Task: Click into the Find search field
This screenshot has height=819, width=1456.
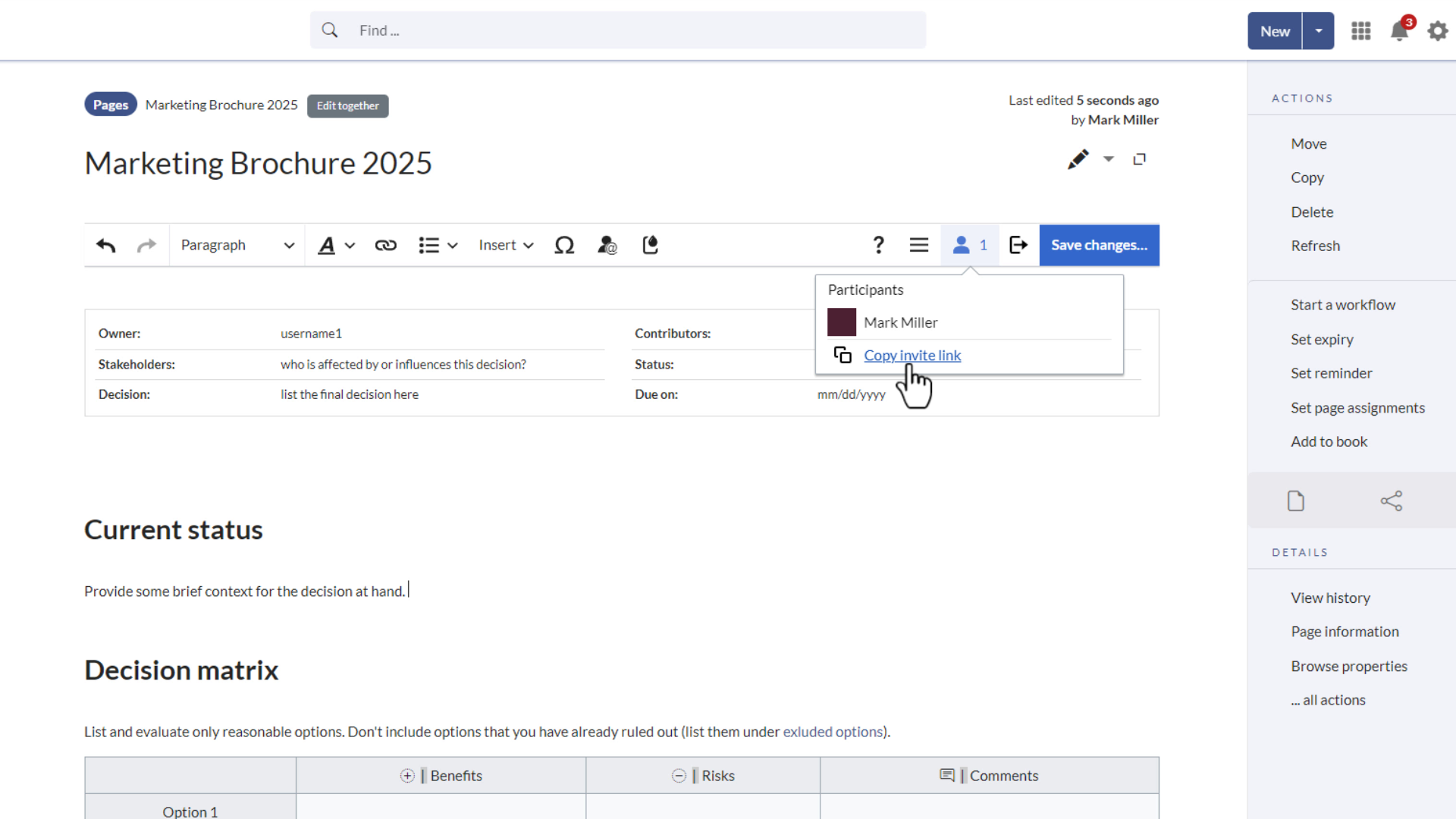Action: [x=618, y=30]
